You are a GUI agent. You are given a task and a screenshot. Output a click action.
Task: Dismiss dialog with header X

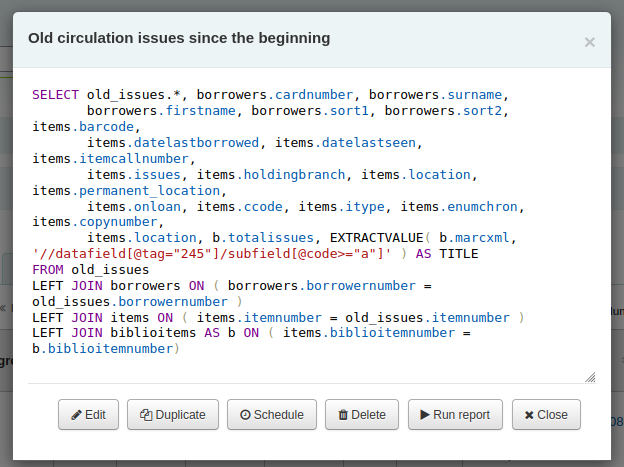point(589,42)
